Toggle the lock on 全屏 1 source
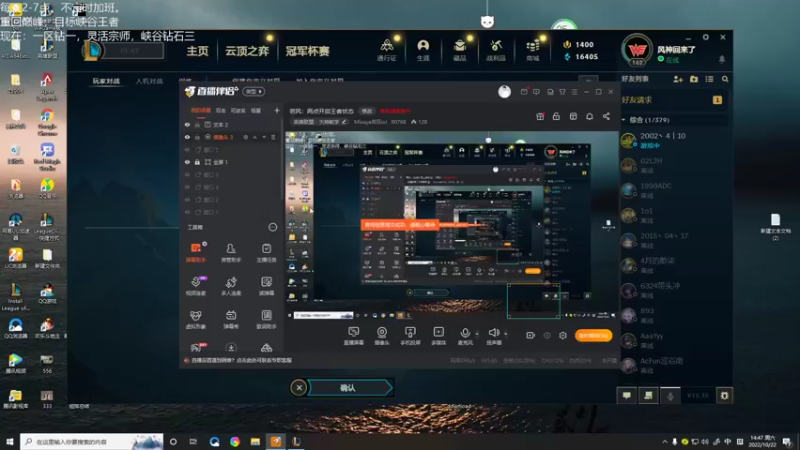This screenshot has height=450, width=800. [197, 162]
